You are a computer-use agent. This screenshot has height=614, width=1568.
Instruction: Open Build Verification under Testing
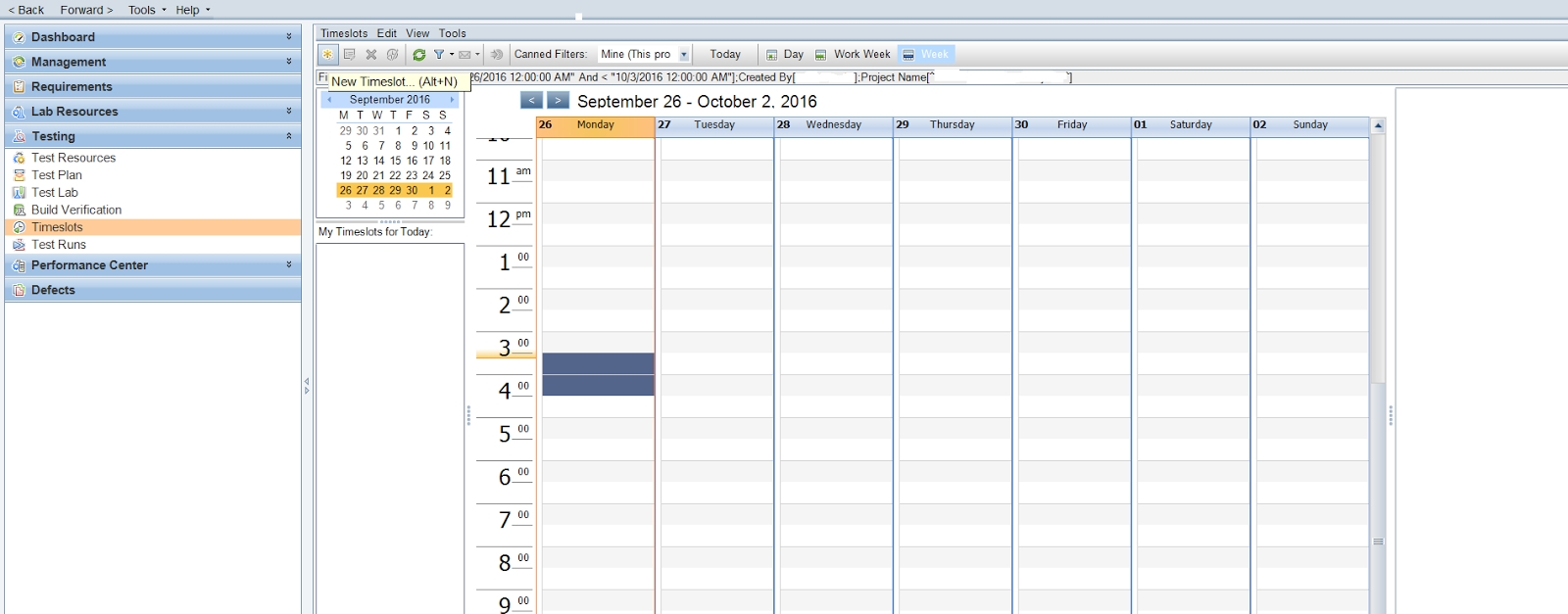pyautogui.click(x=76, y=210)
